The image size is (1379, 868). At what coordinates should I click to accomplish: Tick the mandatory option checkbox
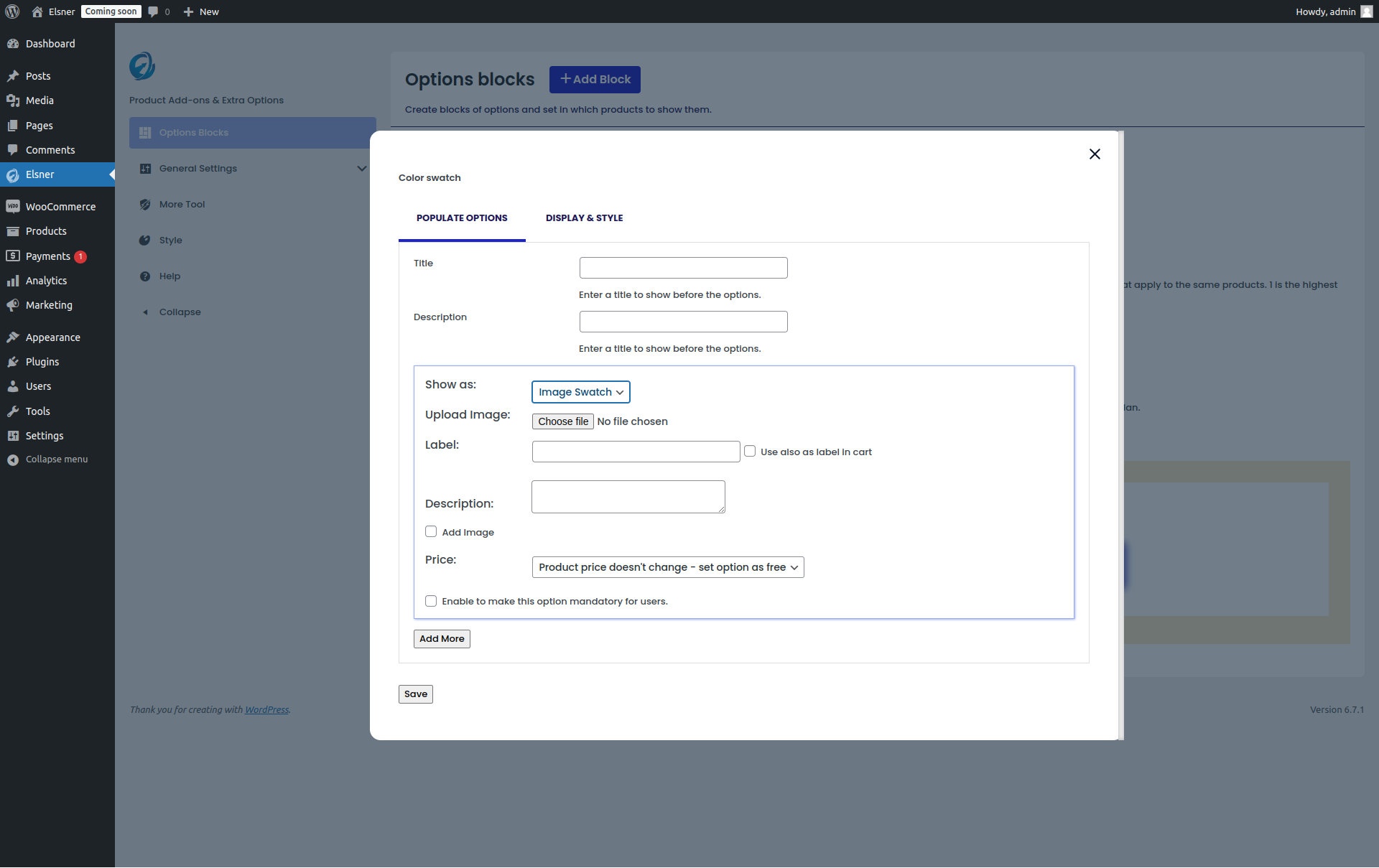pos(431,602)
